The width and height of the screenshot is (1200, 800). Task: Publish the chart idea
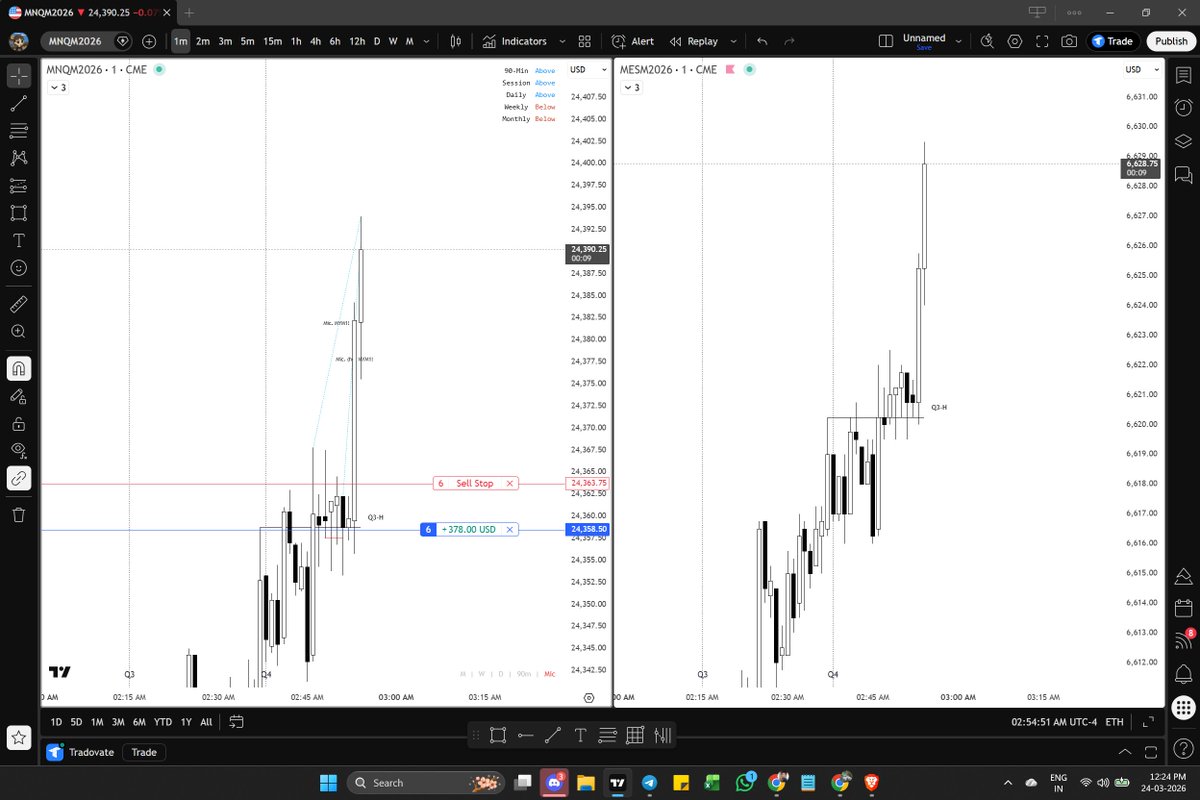pyautogui.click(x=1169, y=41)
